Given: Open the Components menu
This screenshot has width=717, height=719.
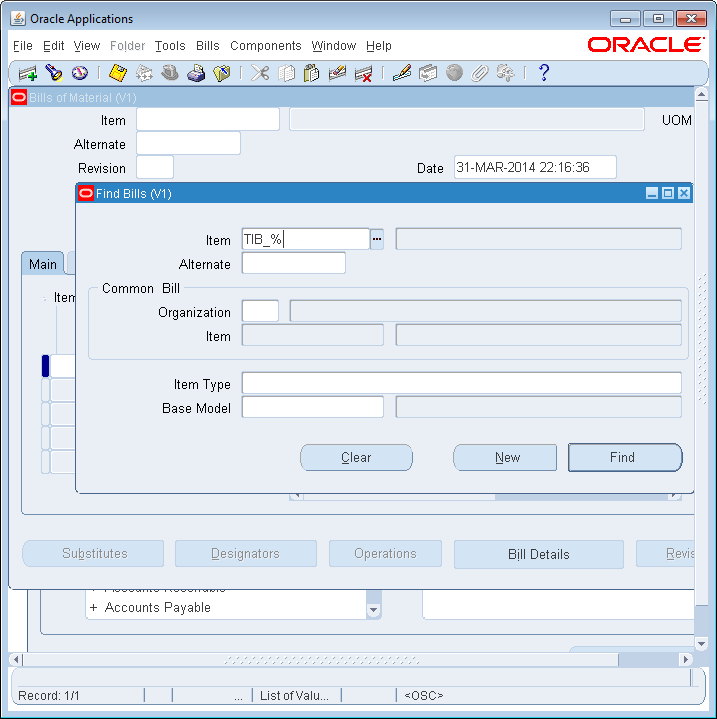Looking at the screenshot, I should [265, 46].
